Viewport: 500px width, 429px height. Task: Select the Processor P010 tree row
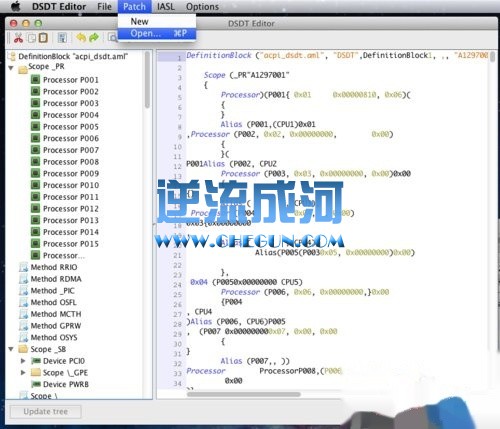(x=71, y=185)
